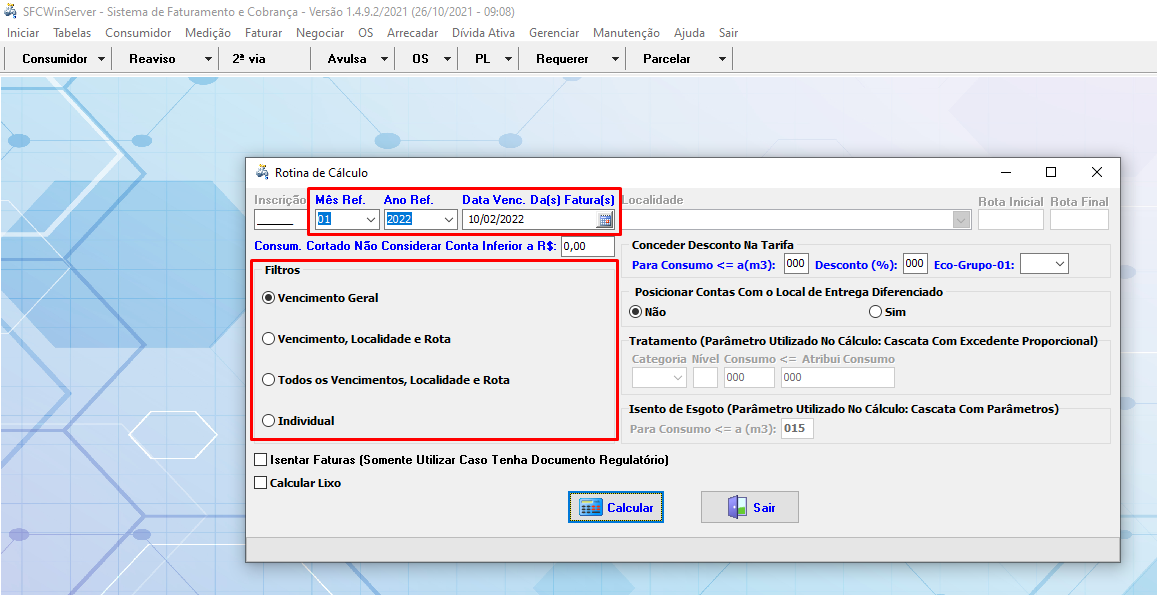Expand the Ano Ref. dropdown
Viewport: 1157px width, 595px height.
click(447, 220)
